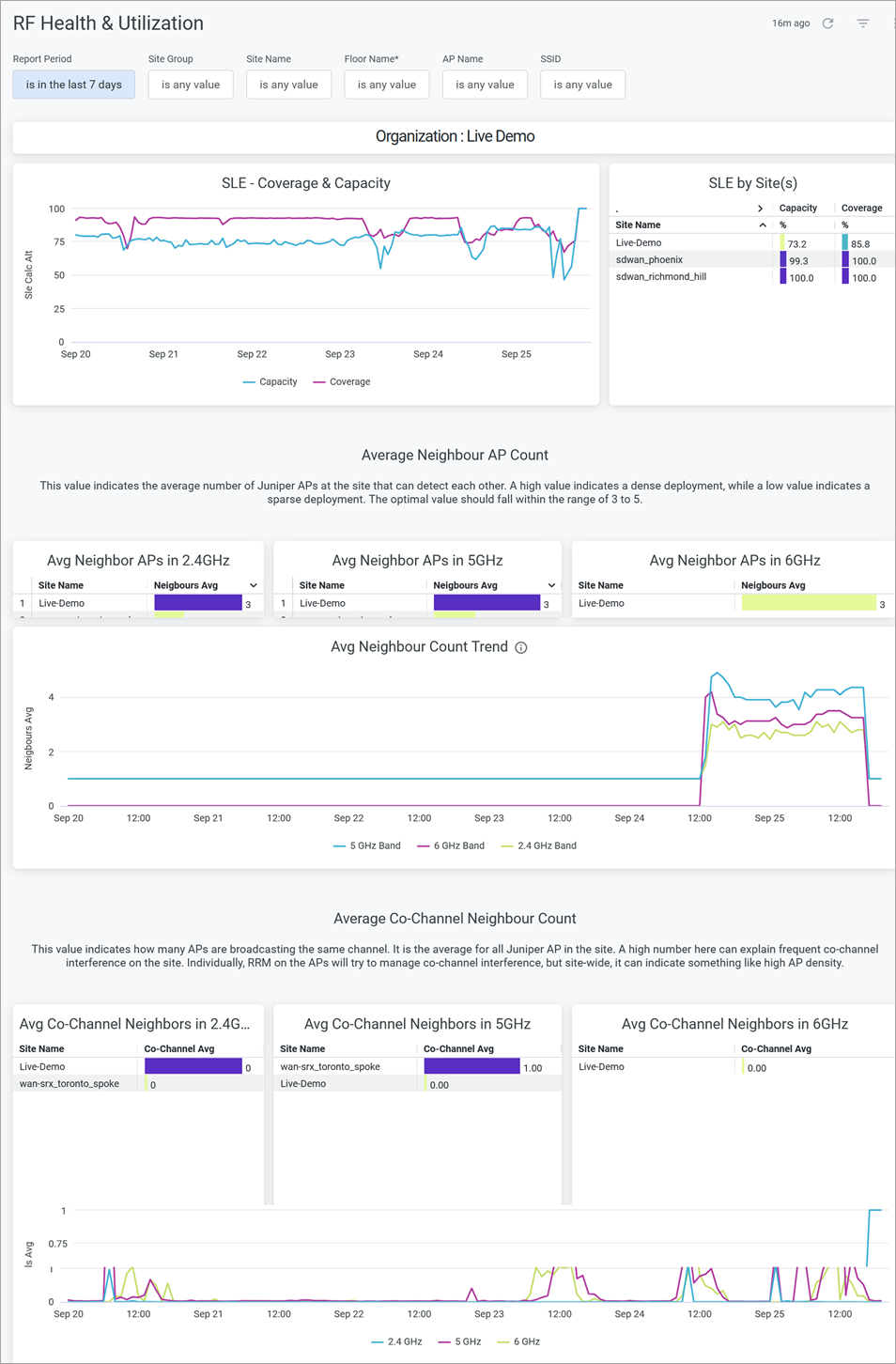The image size is (896, 1364).
Task: Open Neigbours Avg sort dropdown in 5GHz table
Action: 551,586
